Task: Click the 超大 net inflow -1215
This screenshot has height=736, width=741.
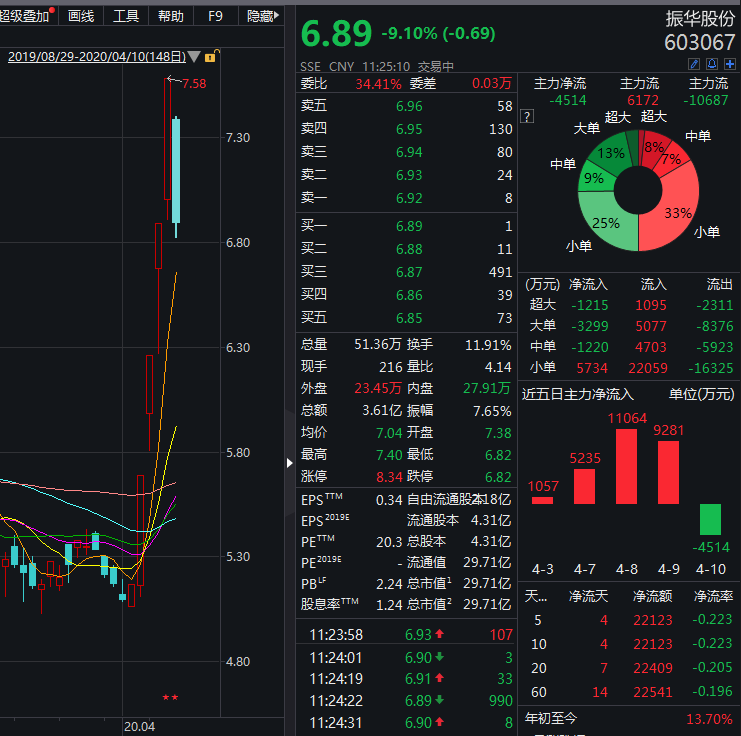Action: coord(590,305)
